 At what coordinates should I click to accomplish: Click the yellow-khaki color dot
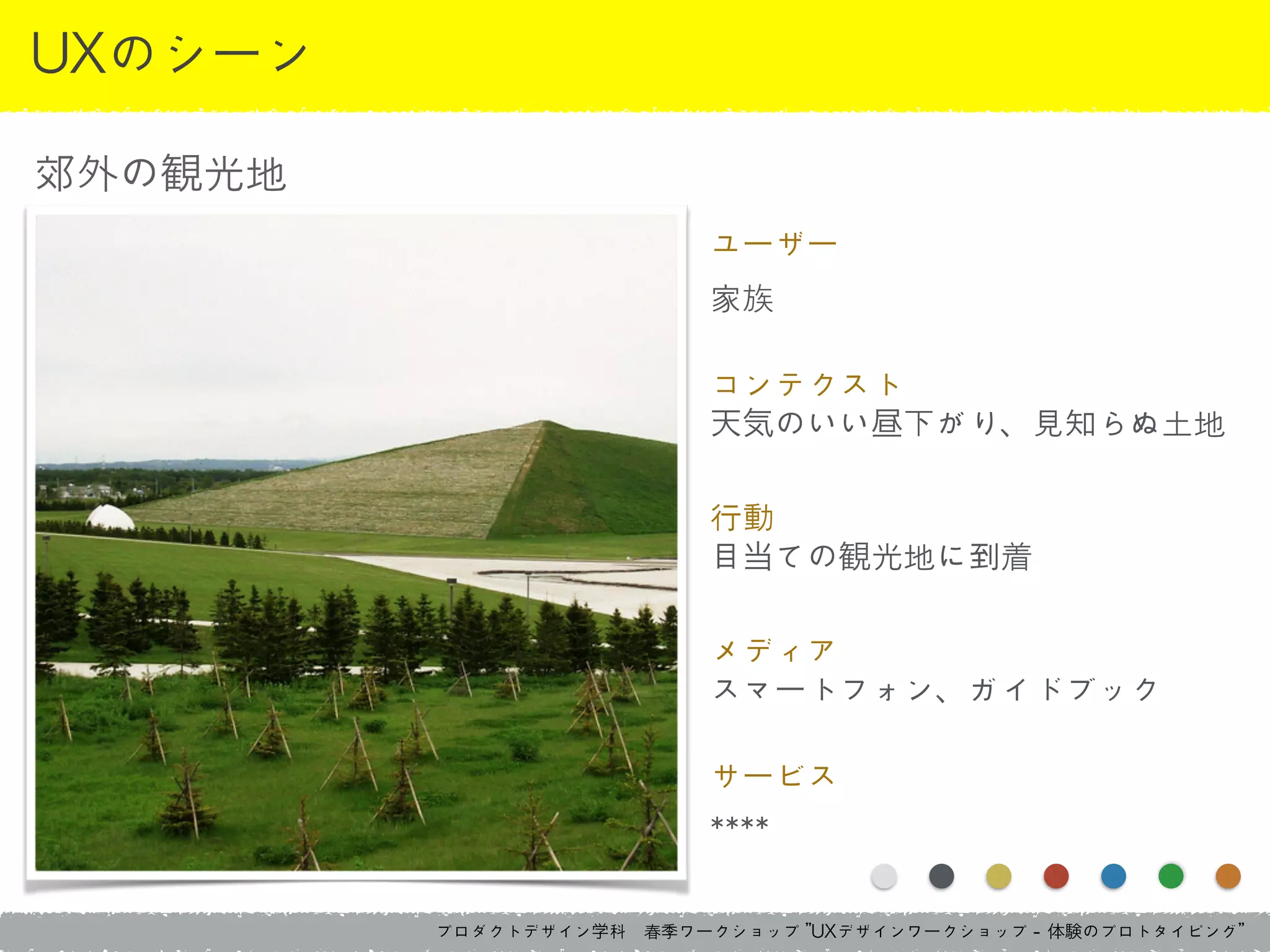(998, 876)
